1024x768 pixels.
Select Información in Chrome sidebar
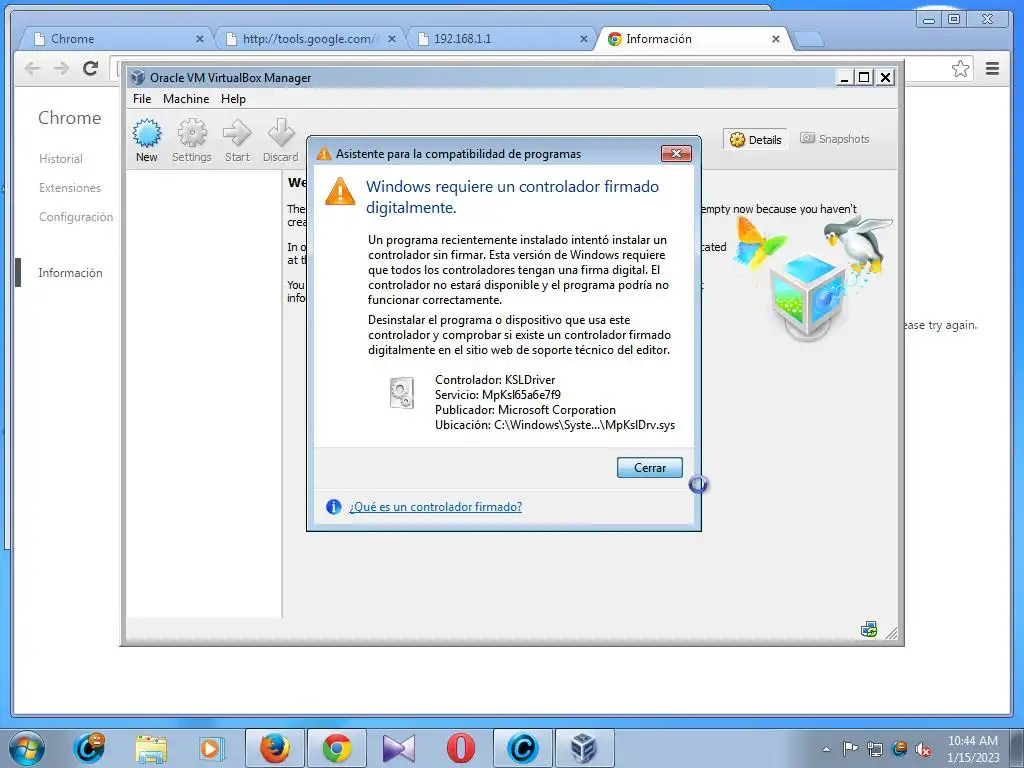(x=71, y=273)
